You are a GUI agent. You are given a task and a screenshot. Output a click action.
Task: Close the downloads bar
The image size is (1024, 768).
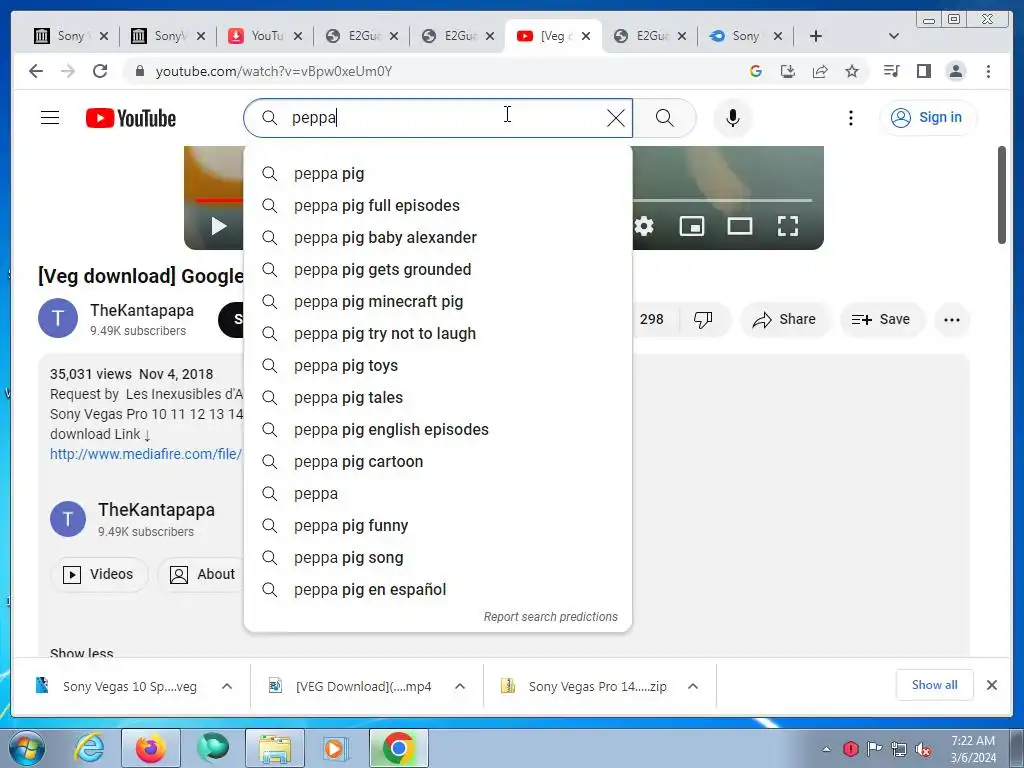click(991, 685)
